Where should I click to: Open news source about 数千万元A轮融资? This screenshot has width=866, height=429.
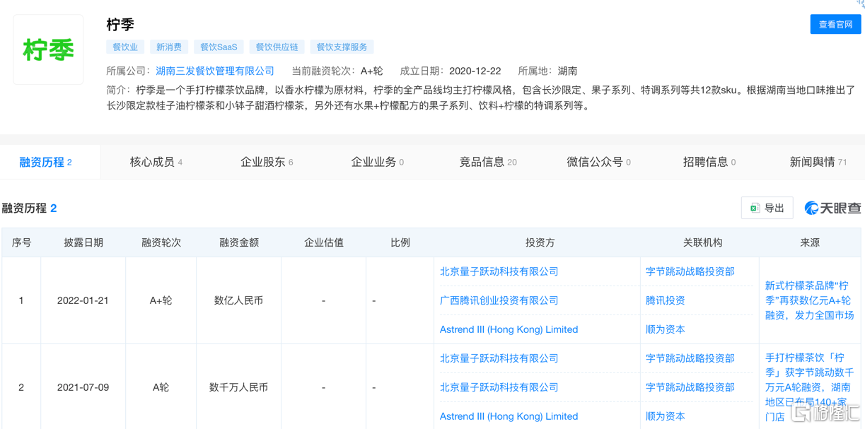(x=810, y=387)
